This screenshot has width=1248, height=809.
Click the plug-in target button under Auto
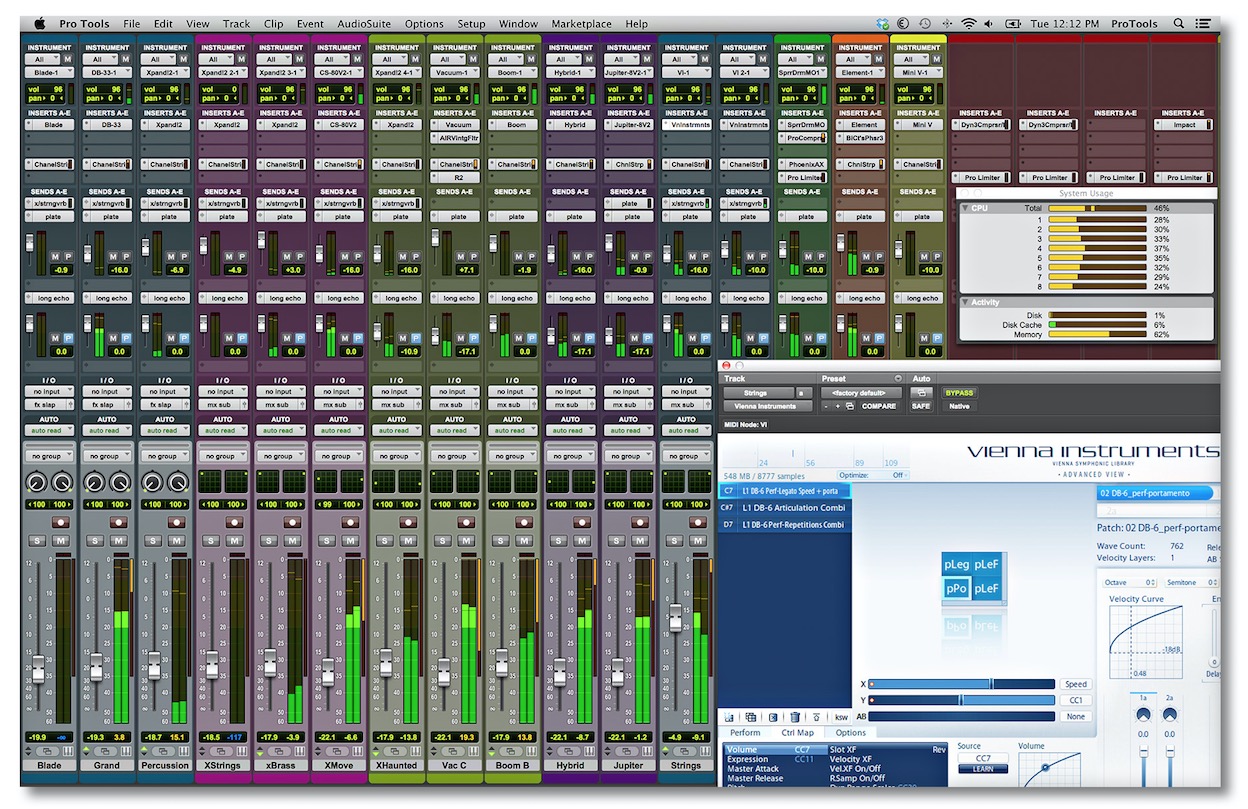pos(921,393)
